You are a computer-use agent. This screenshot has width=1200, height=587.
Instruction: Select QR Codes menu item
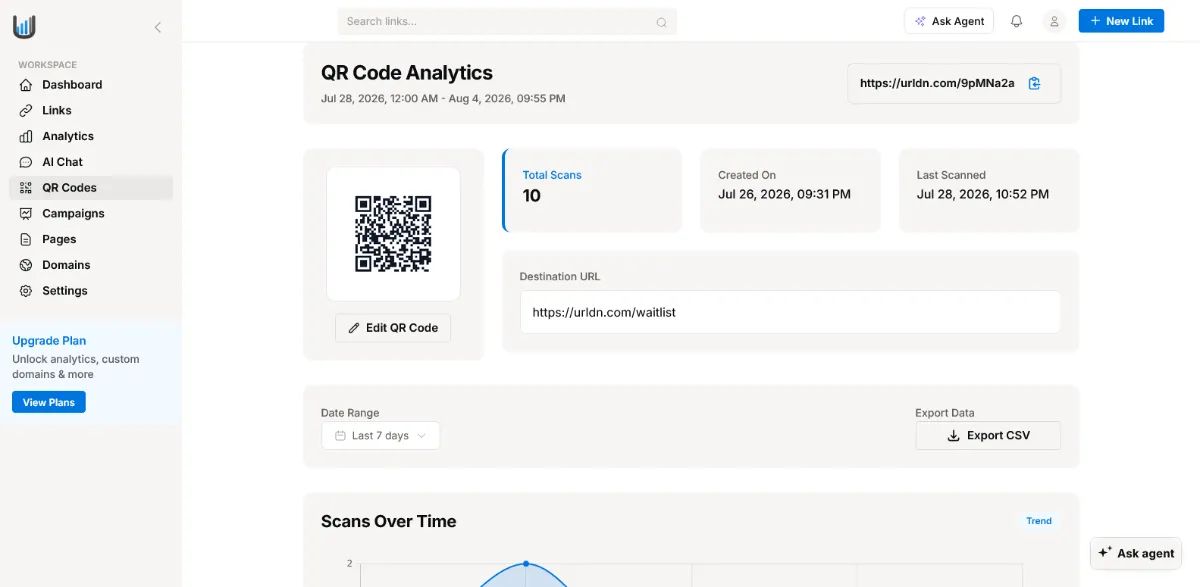90,188
